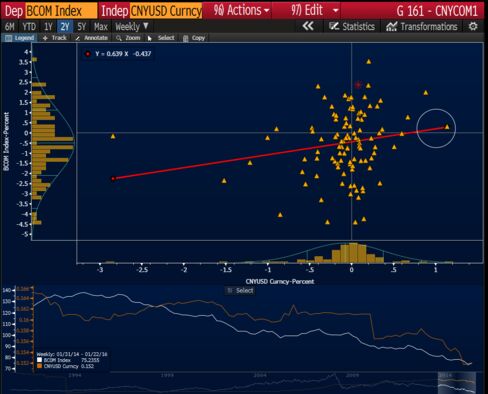Screen dimensions: 488x394
Task: Click the CNYUSD Curncy-Percent axis label
Action: click(280, 282)
